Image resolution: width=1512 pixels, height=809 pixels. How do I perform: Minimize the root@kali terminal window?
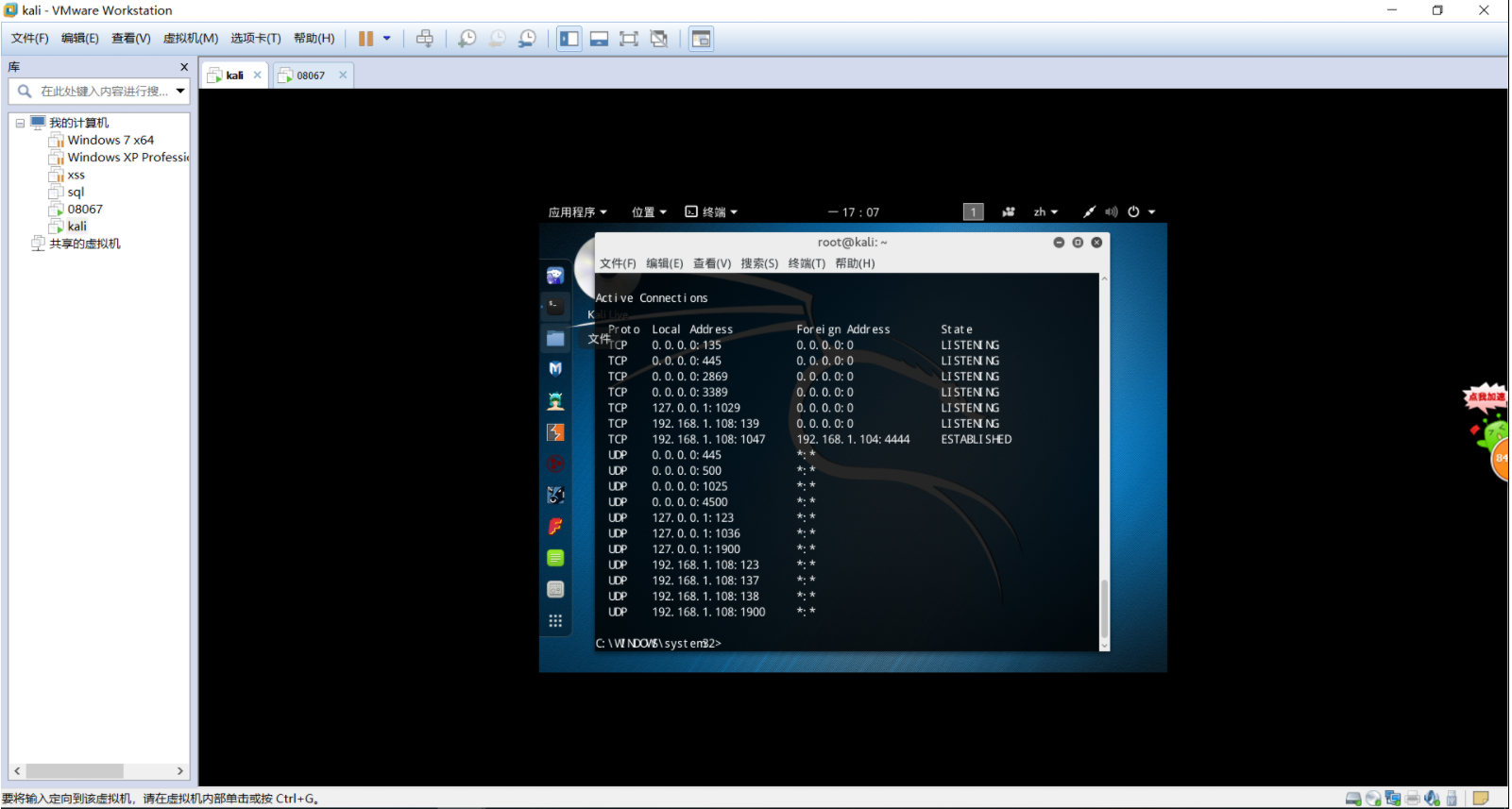click(1059, 243)
